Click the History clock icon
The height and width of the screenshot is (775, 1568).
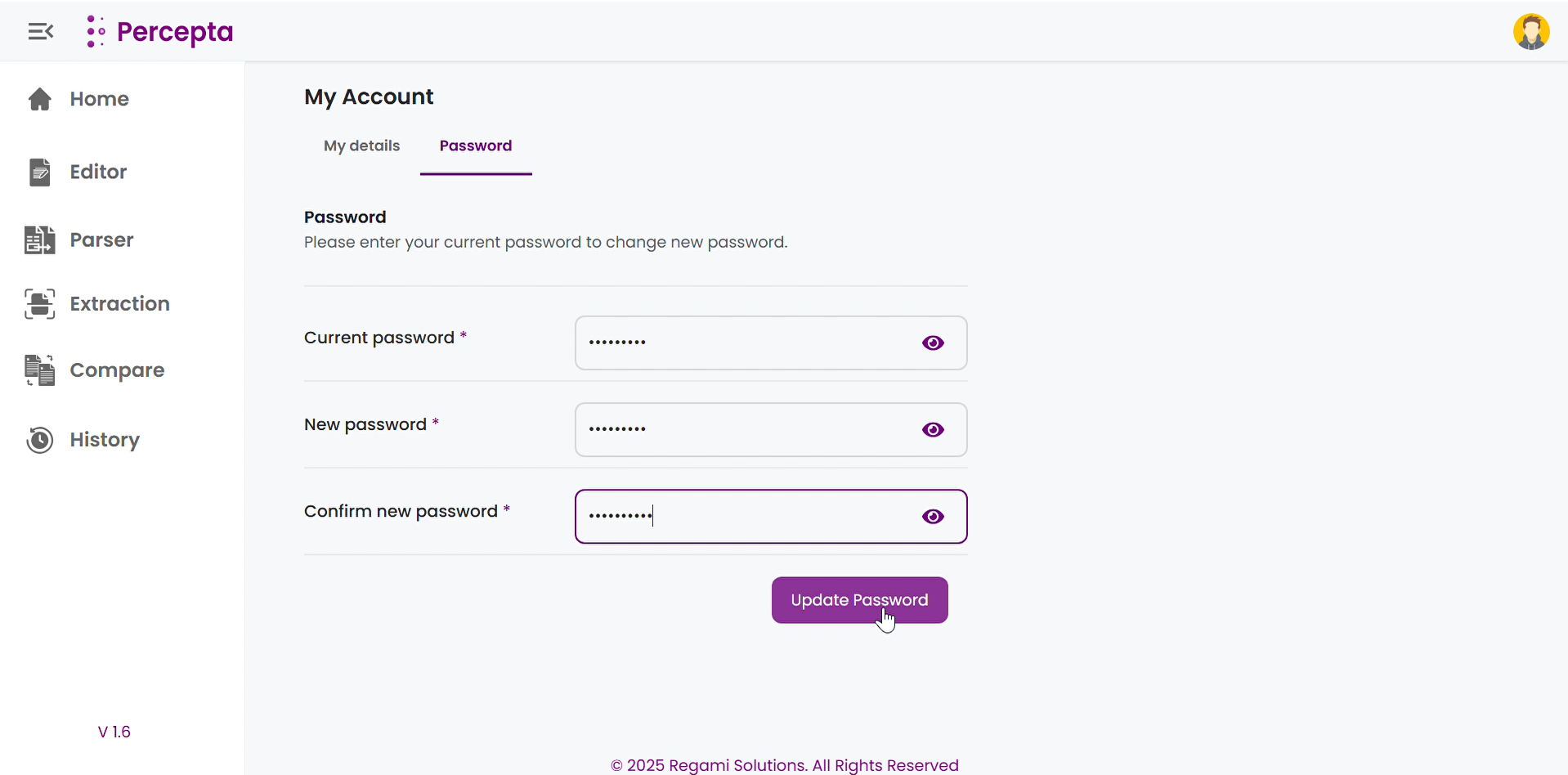(39, 440)
